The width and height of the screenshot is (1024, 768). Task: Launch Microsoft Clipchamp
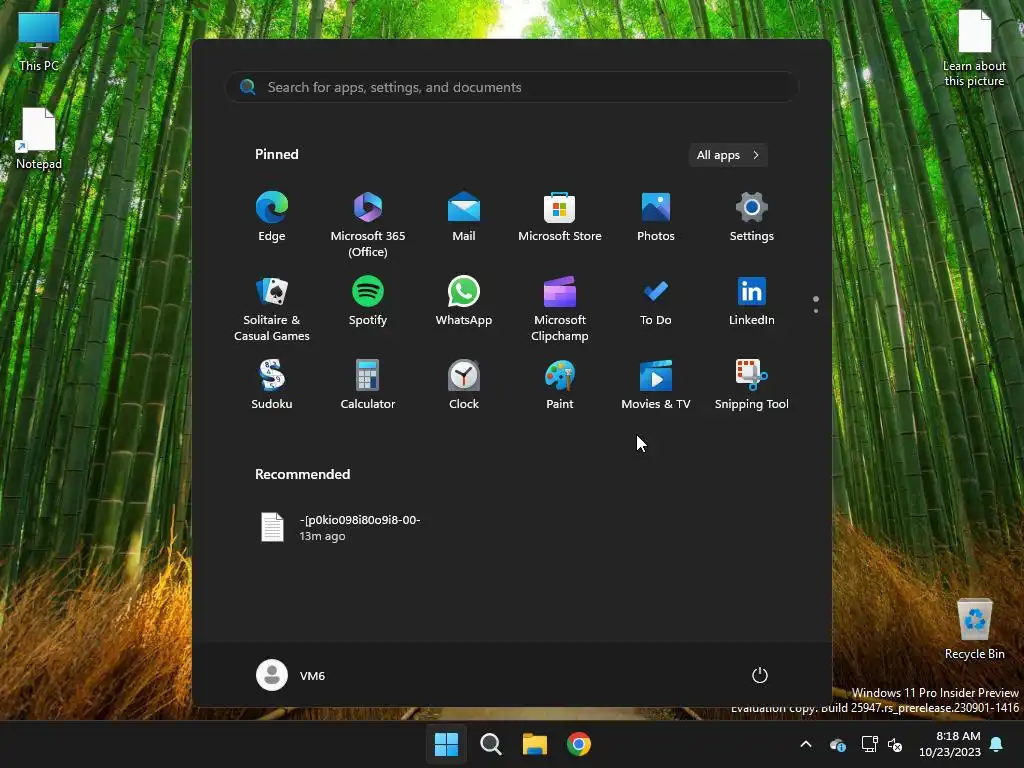tap(560, 308)
